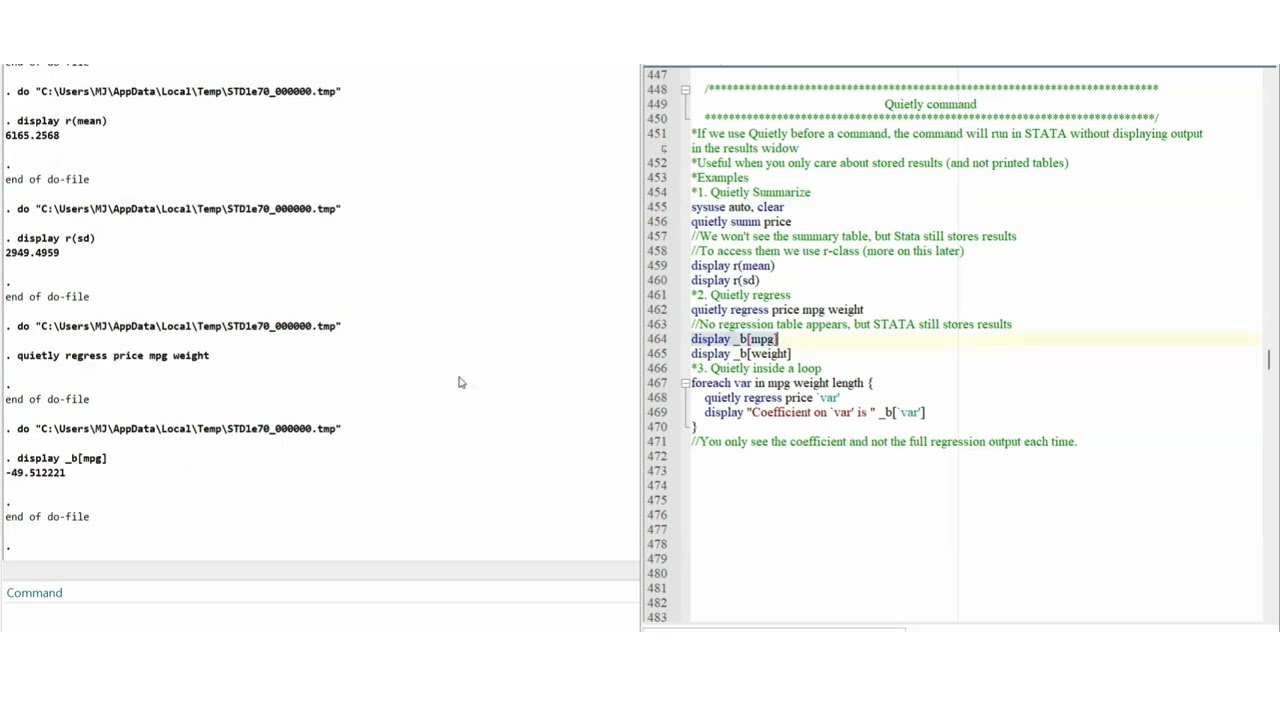
Task: Place cursor on 'quietly summ price' line
Action: click(741, 222)
